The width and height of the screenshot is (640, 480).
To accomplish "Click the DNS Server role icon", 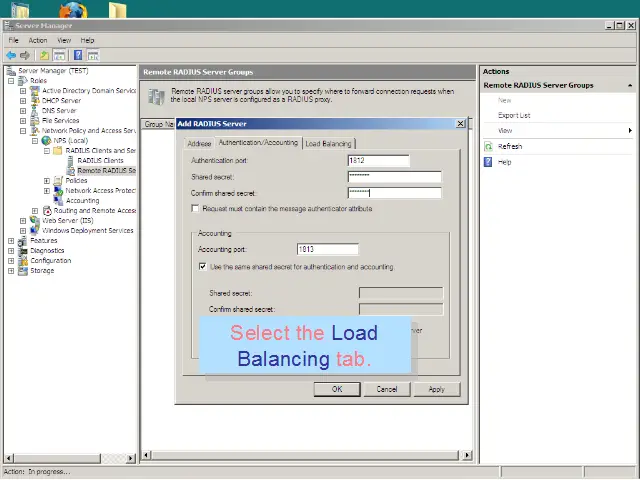I will pyautogui.click(x=35, y=111).
